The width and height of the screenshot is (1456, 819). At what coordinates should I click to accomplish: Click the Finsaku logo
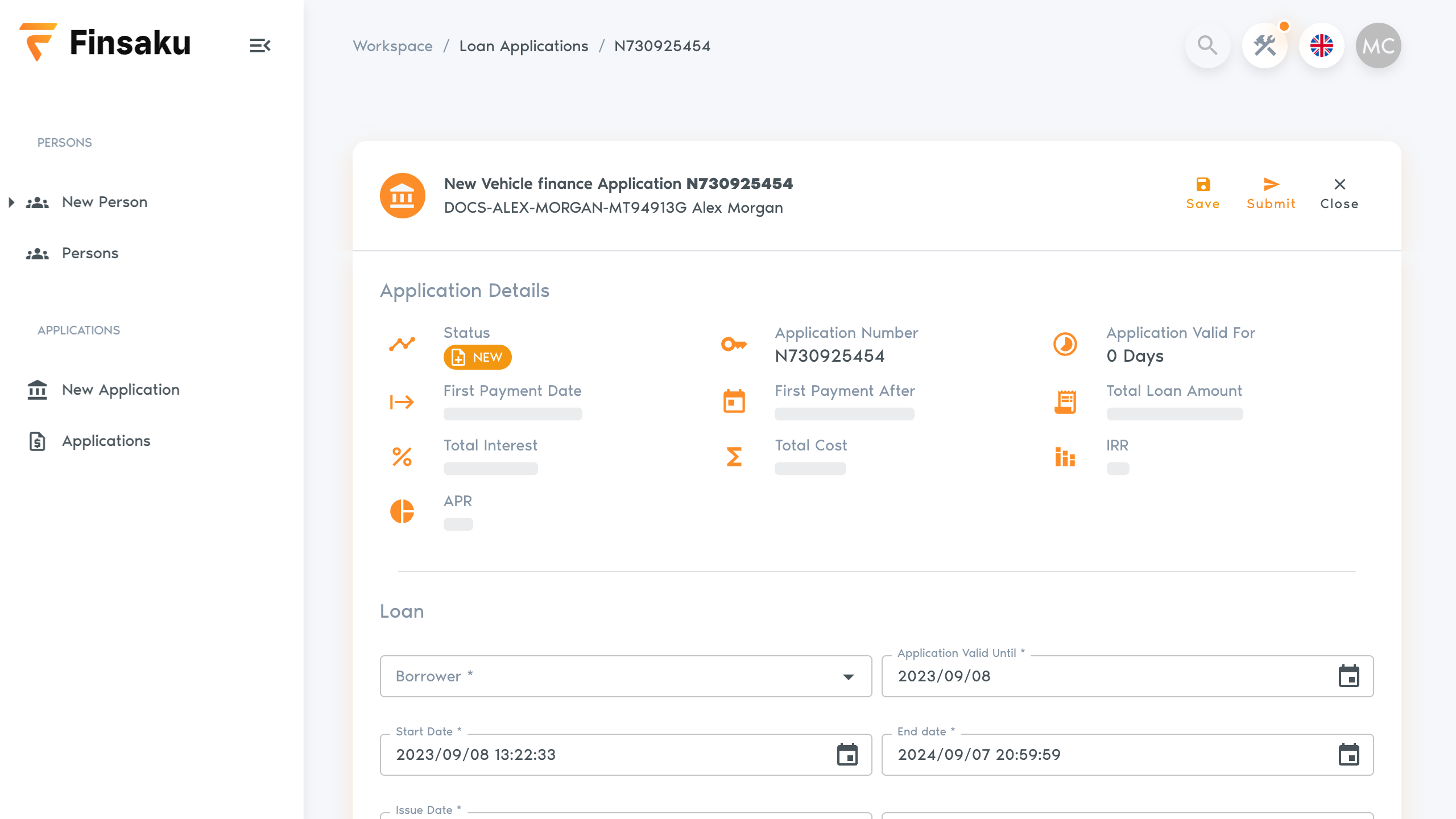tap(105, 43)
